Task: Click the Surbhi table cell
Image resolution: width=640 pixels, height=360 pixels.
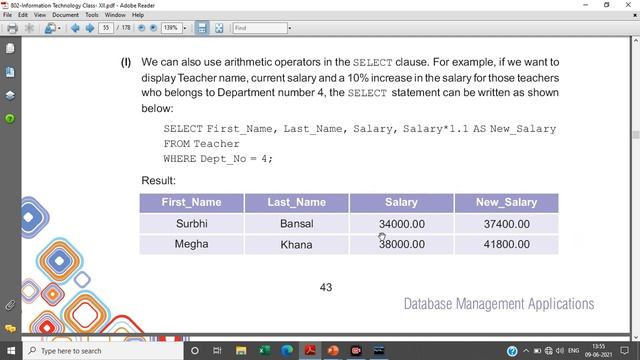Action: [192, 224]
